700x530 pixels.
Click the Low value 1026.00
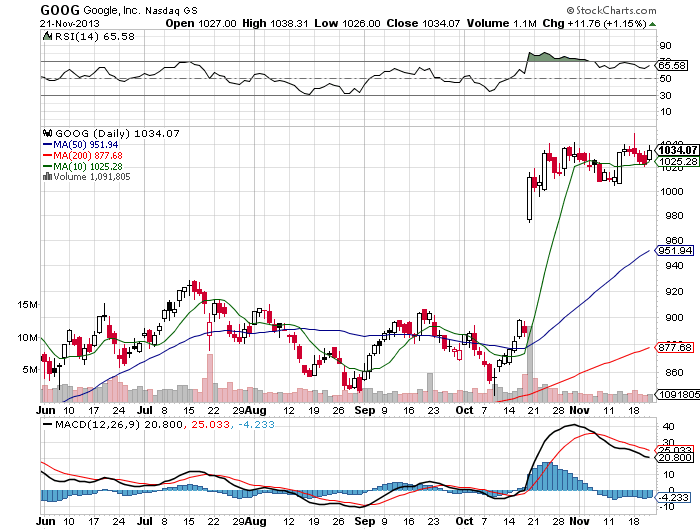click(361, 23)
